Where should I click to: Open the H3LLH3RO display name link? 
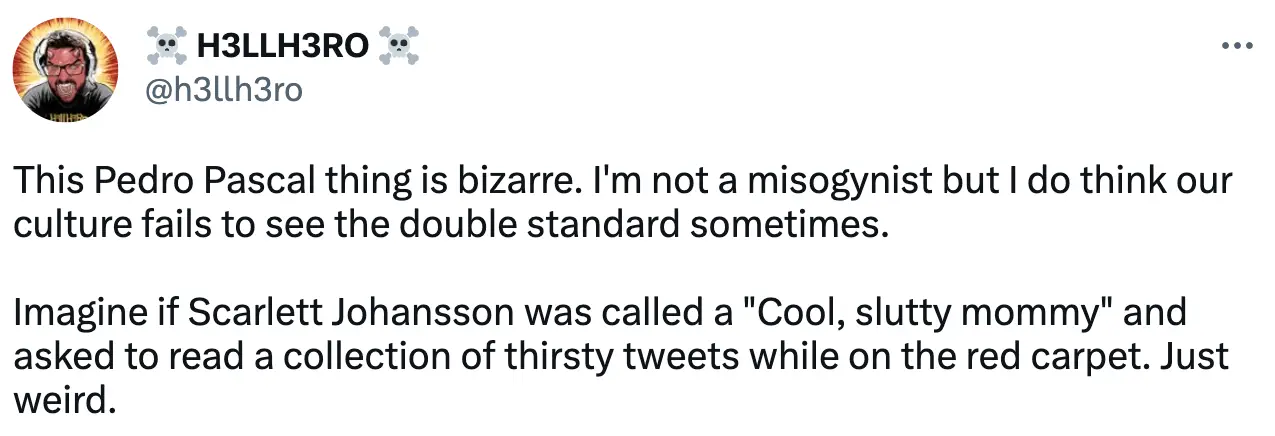pos(283,45)
